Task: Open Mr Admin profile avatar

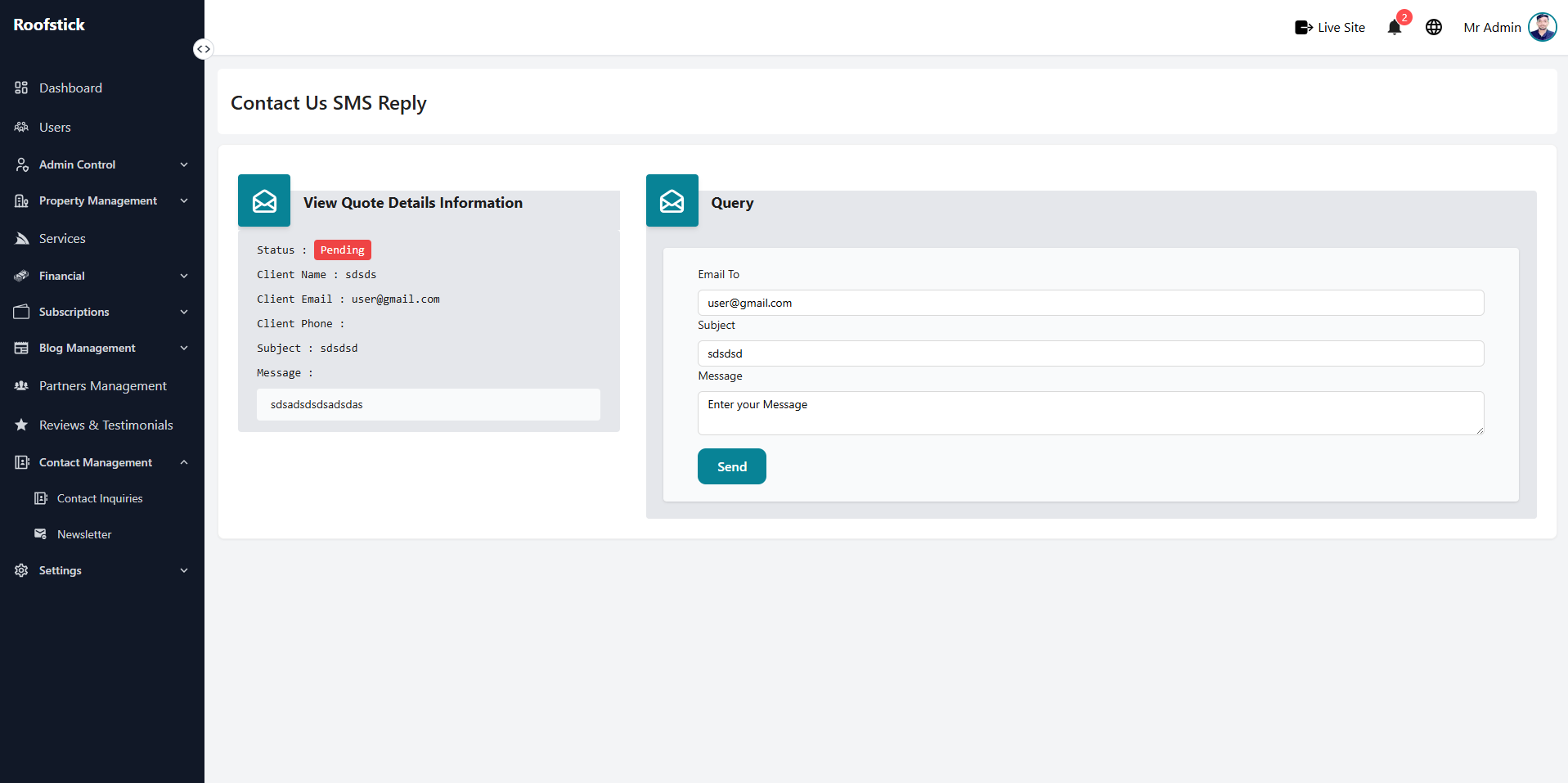Action: [x=1543, y=27]
